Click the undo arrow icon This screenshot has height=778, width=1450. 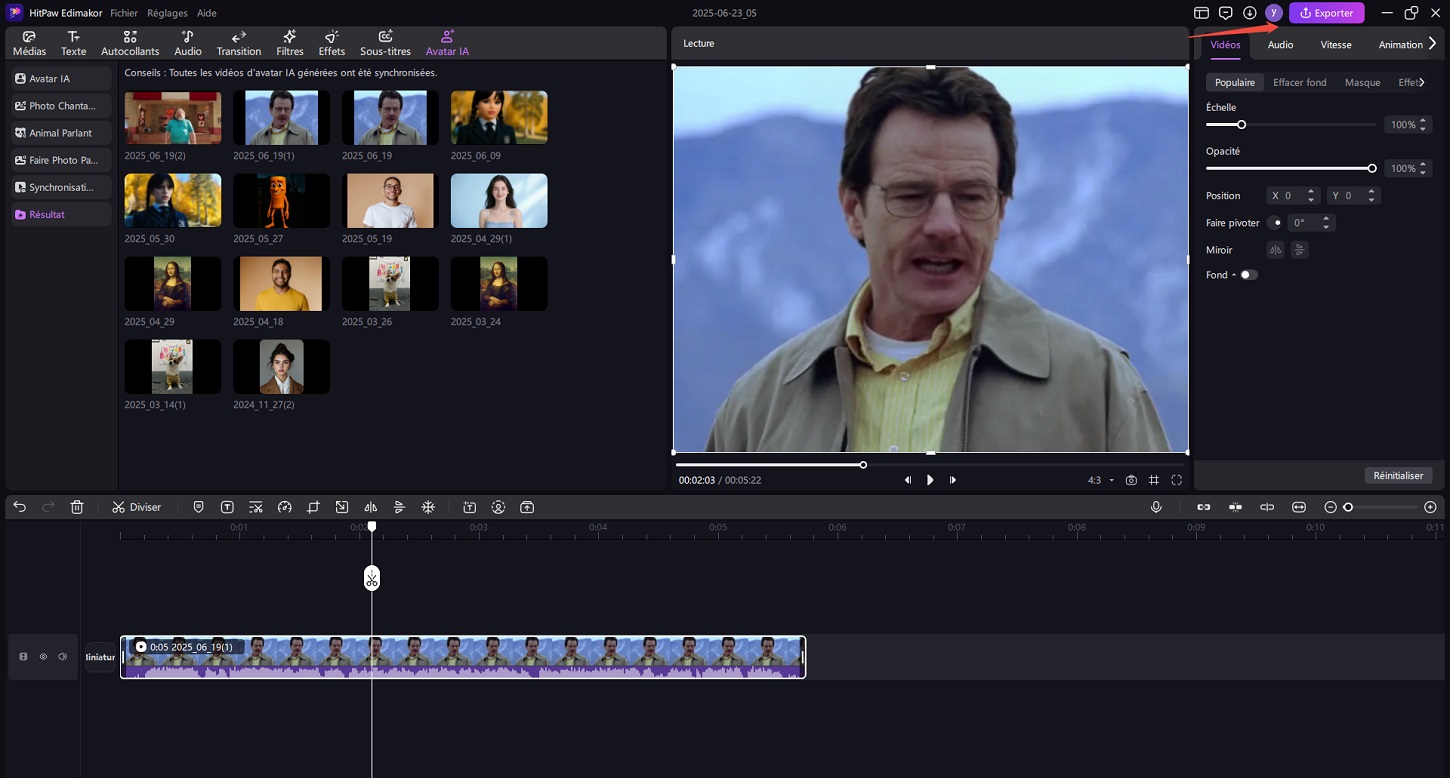19,507
